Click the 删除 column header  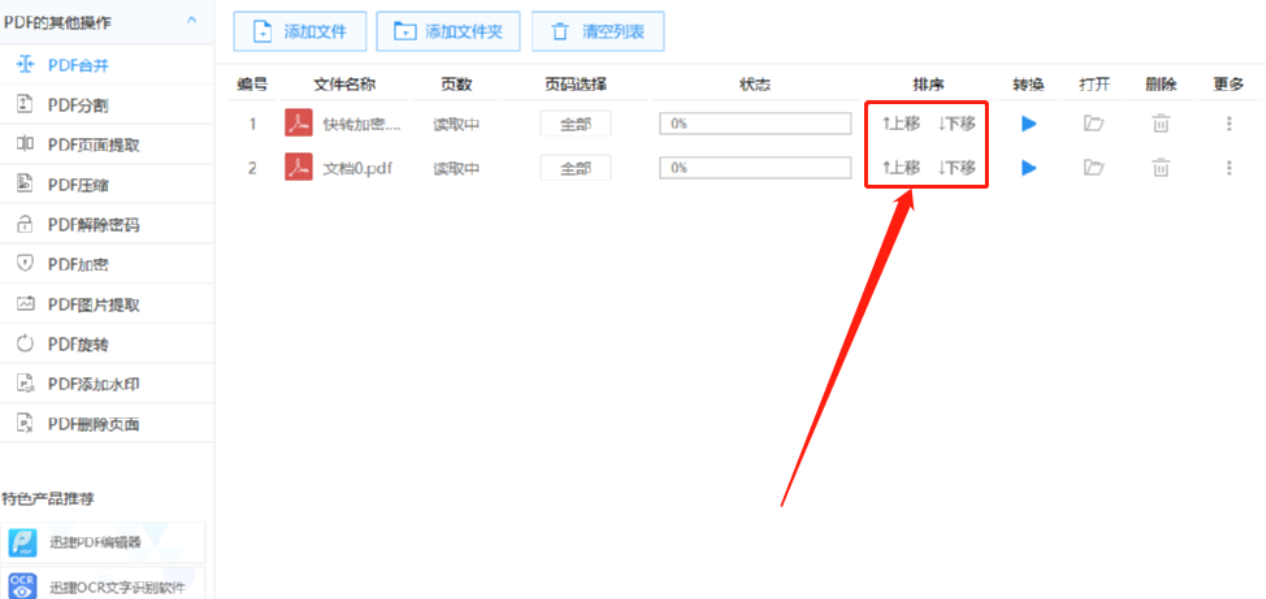1160,85
